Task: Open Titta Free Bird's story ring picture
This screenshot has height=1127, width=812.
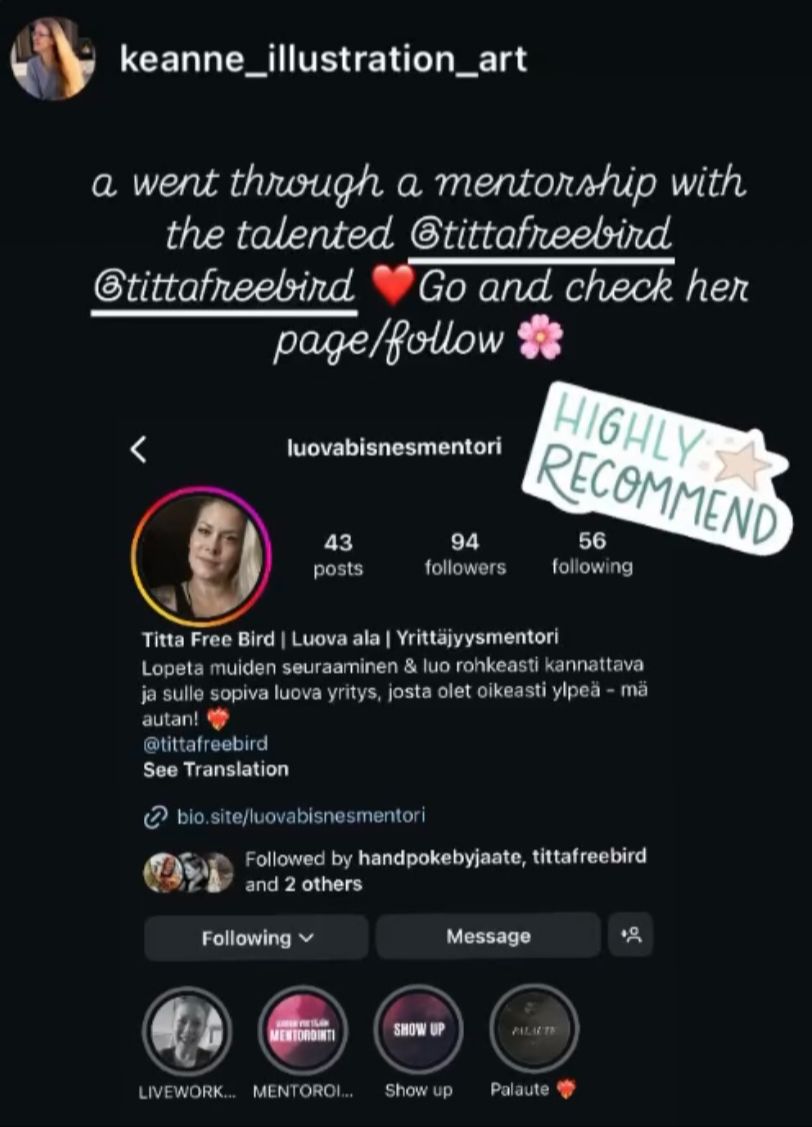Action: point(201,556)
